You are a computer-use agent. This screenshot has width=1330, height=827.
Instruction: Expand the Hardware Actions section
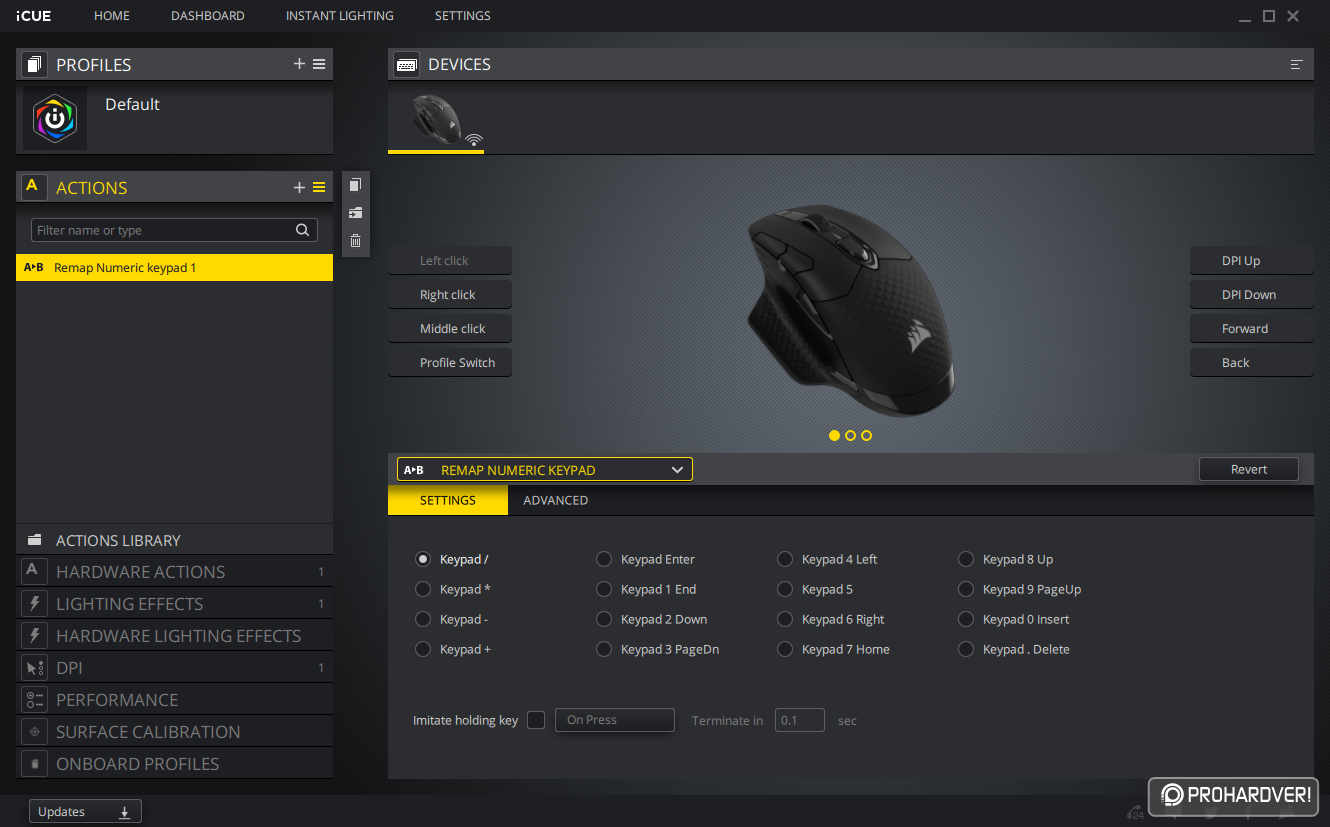click(x=174, y=572)
